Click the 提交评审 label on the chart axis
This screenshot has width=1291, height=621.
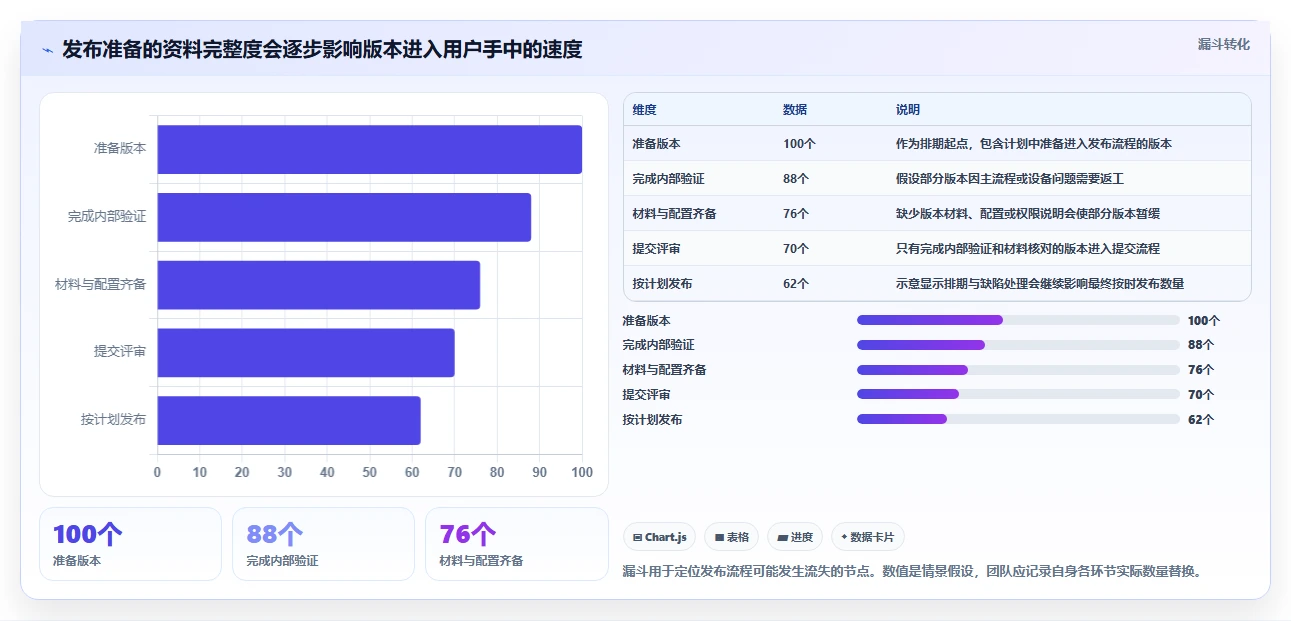(x=120, y=351)
